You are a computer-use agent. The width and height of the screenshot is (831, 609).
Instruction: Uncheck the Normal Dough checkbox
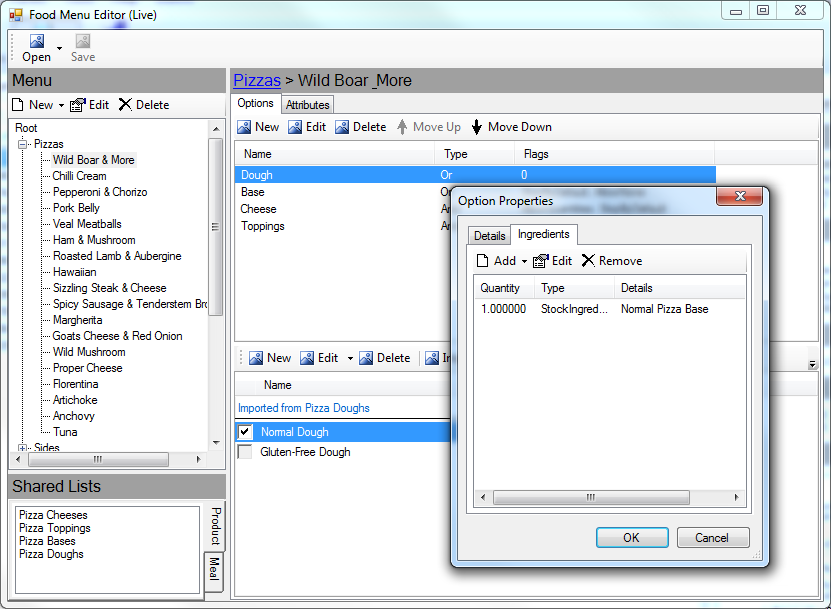coord(245,432)
